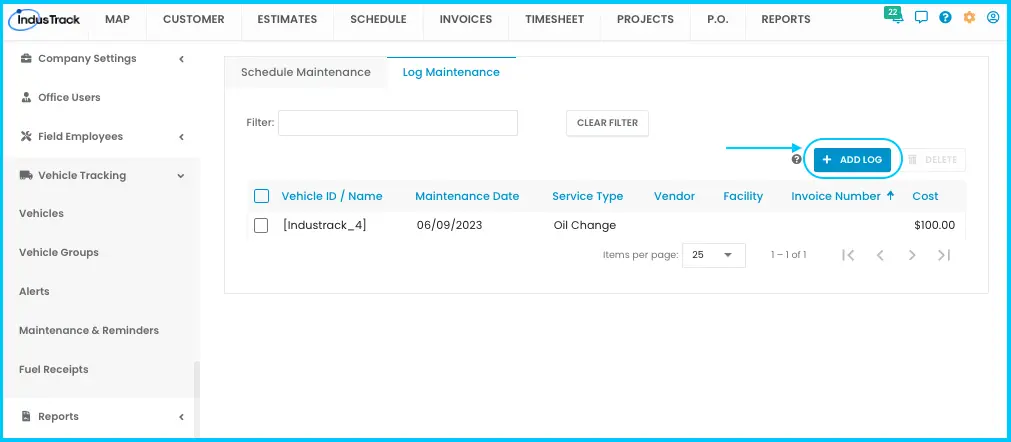The image size is (1011, 442).
Task: Collapse the Vehicle Tracking chevron
Action: (x=181, y=176)
